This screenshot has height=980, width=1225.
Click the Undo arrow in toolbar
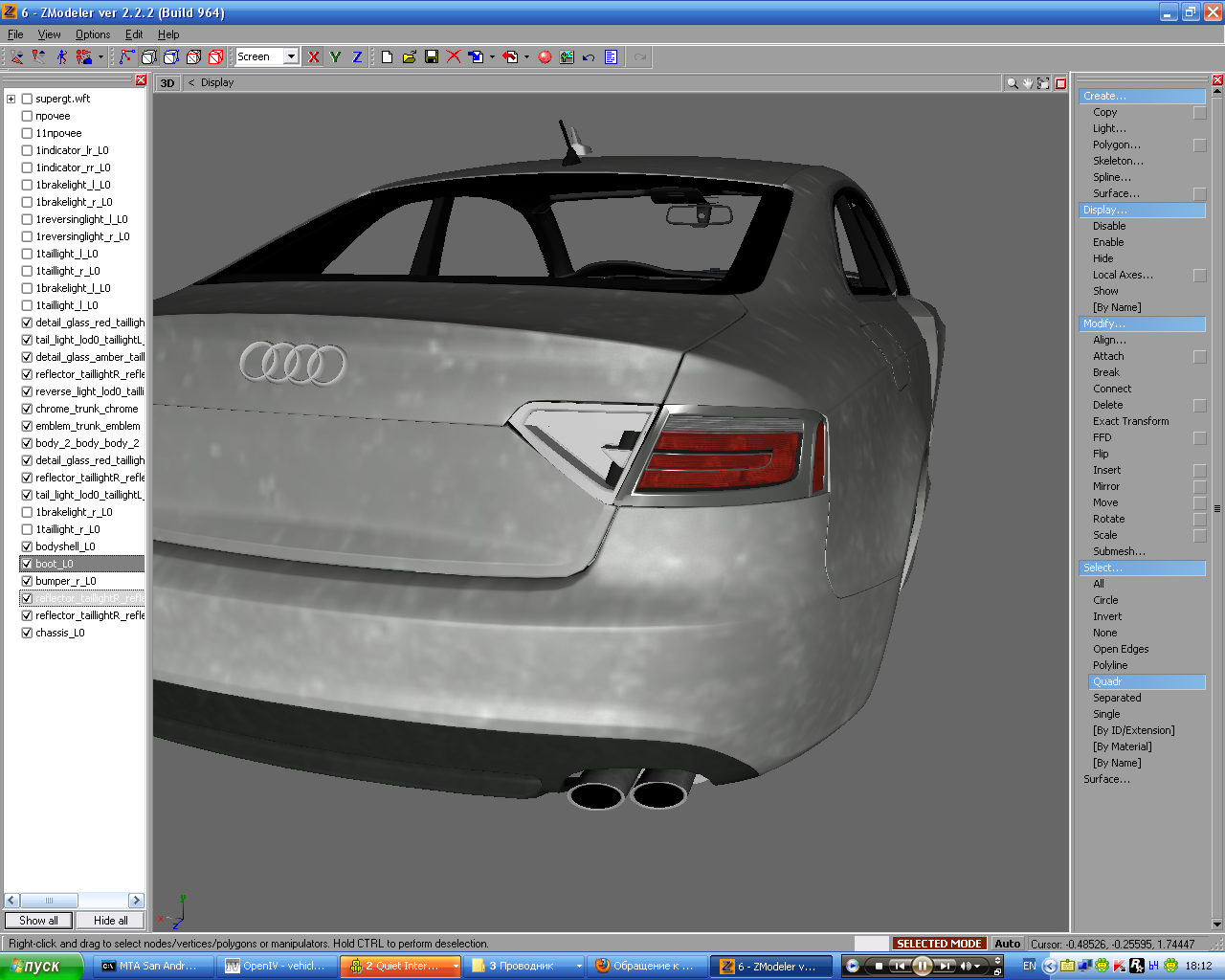coord(589,57)
